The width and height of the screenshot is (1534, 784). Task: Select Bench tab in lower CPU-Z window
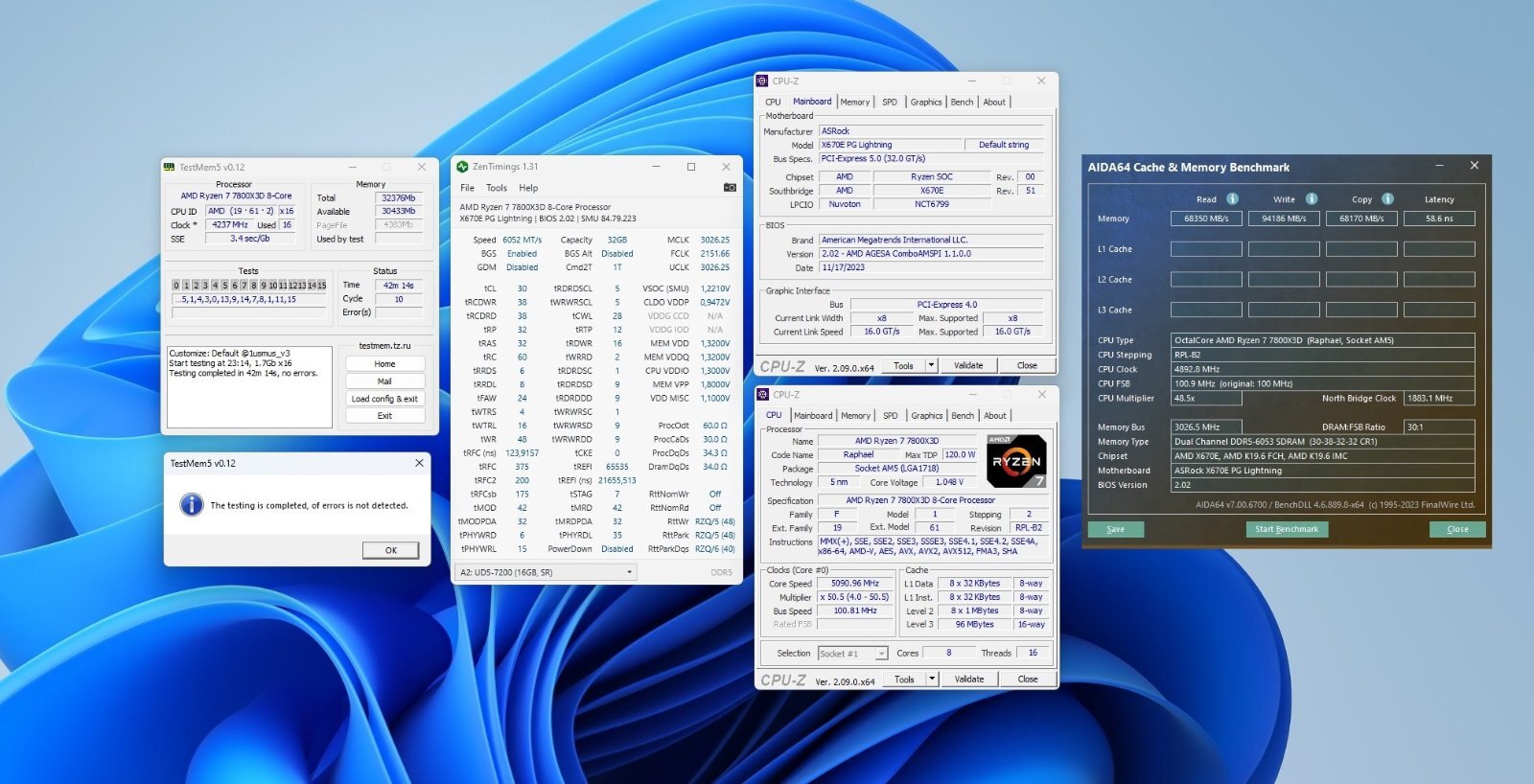(x=963, y=416)
